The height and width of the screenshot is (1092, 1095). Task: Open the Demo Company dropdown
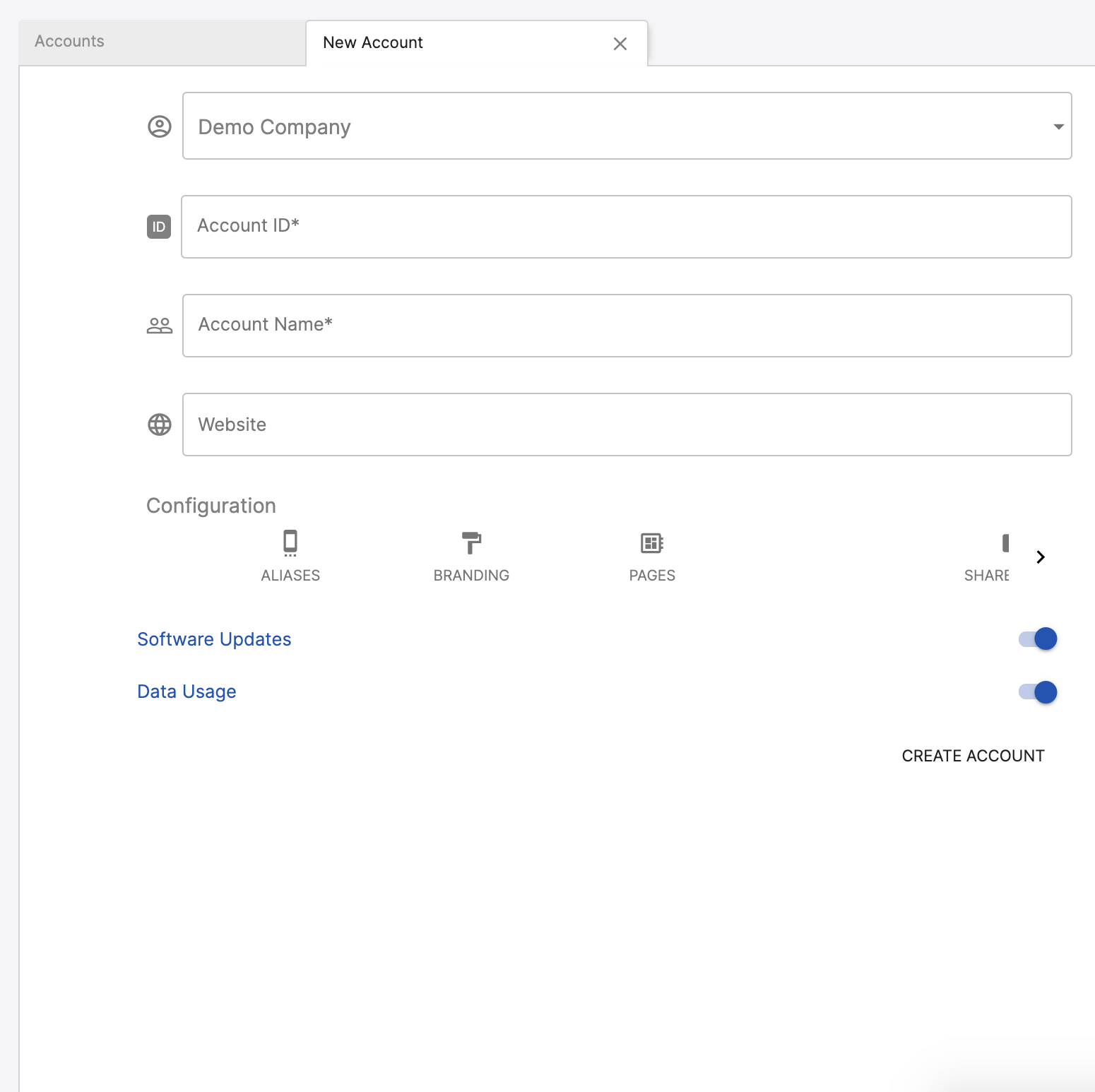[627, 126]
